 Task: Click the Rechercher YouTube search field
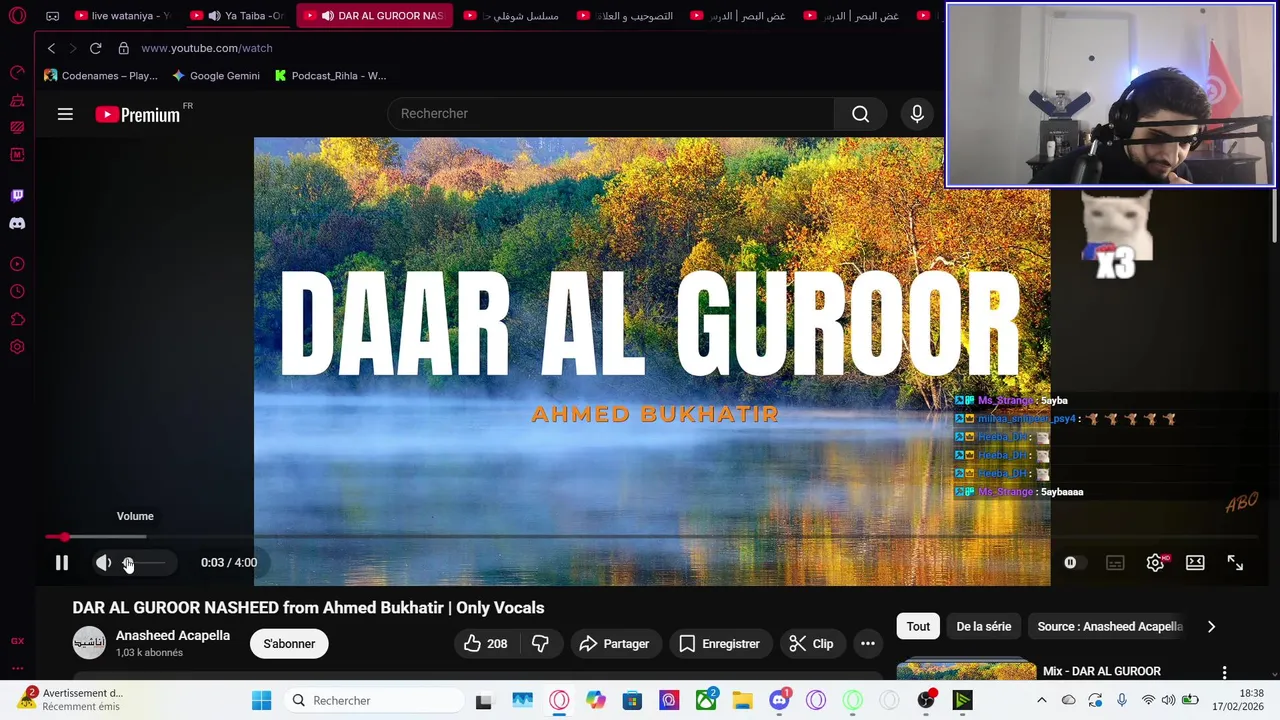click(611, 114)
